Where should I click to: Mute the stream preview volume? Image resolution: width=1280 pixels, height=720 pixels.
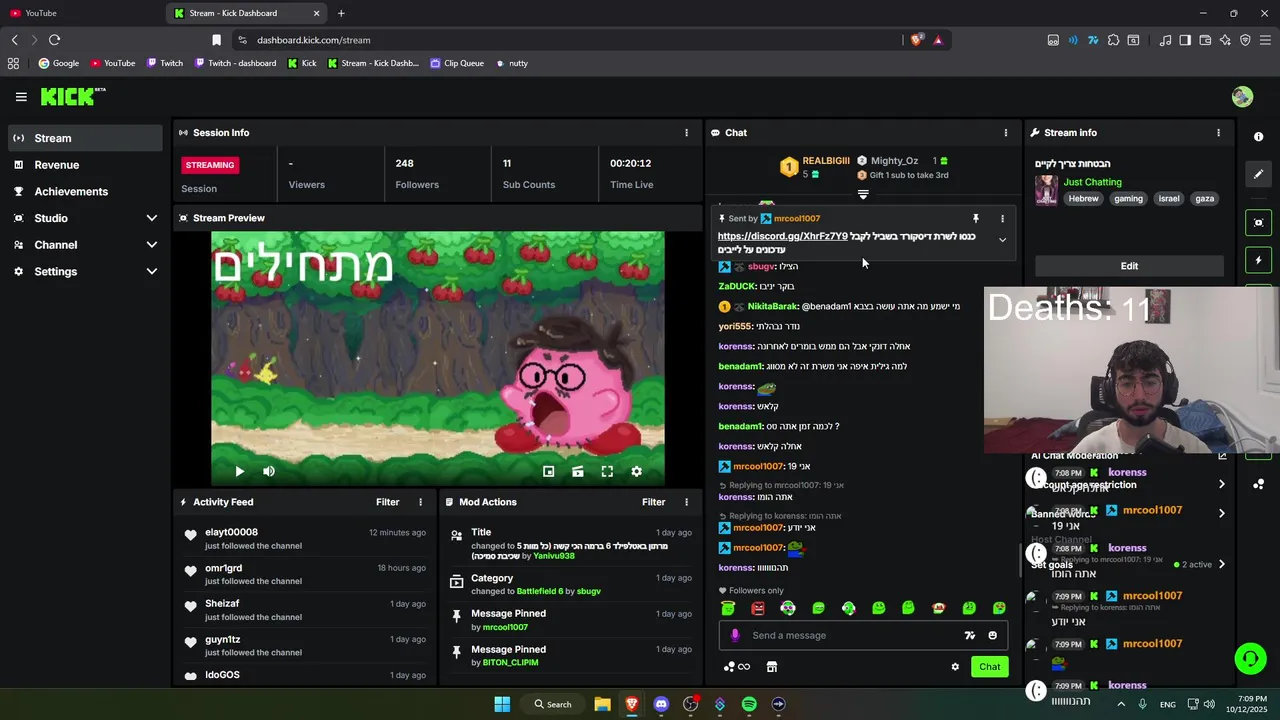click(269, 471)
